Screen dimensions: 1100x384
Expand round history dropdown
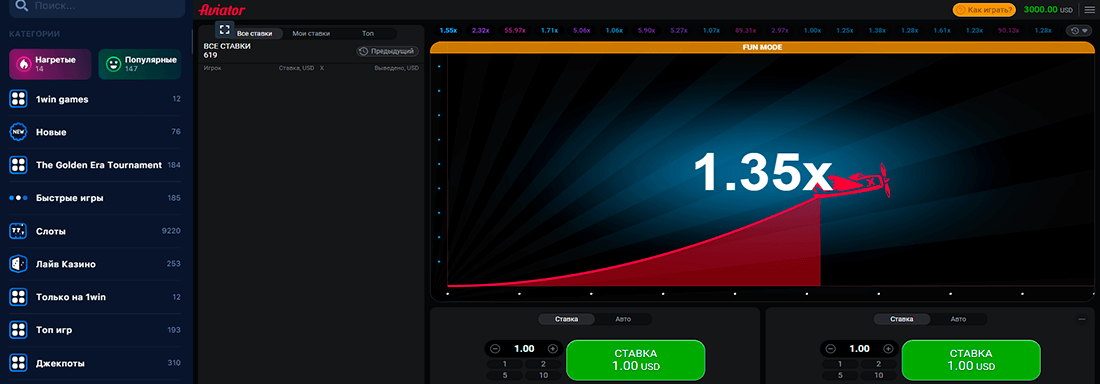point(1078,30)
